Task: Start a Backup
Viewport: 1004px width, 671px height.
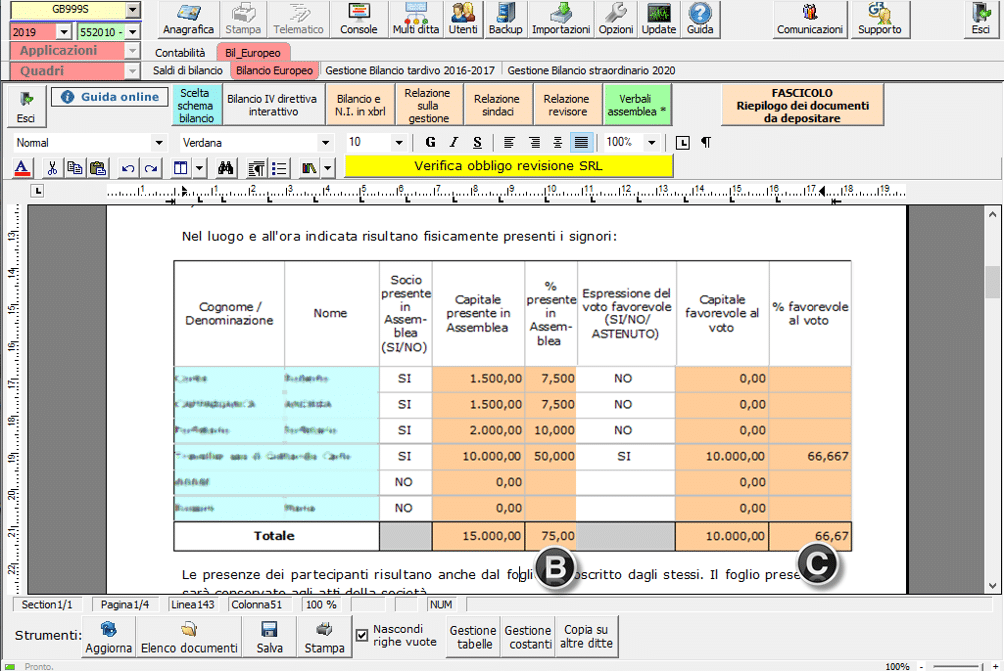Action: [505, 19]
